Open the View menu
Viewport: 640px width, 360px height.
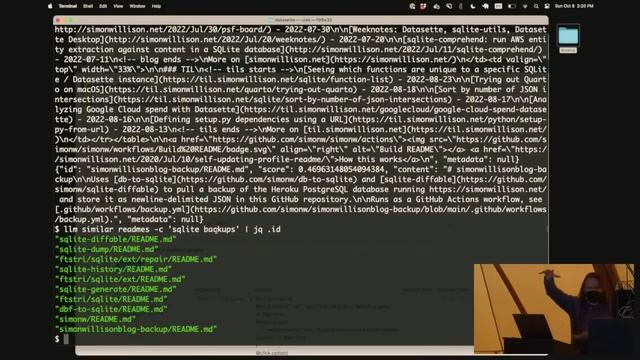click(118, 6)
